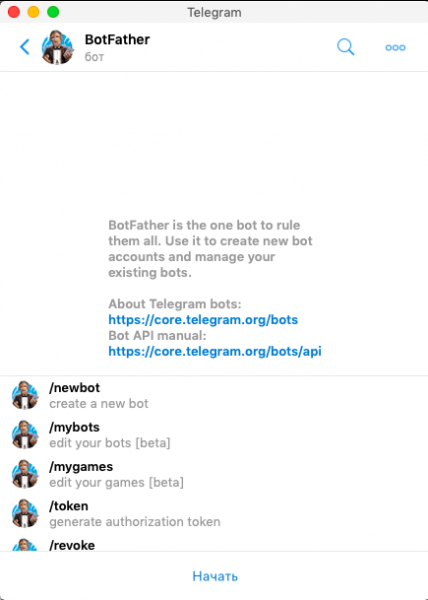Open the core.telegram.org/bots/api manual link
This screenshot has width=428, height=600.
click(x=215, y=351)
